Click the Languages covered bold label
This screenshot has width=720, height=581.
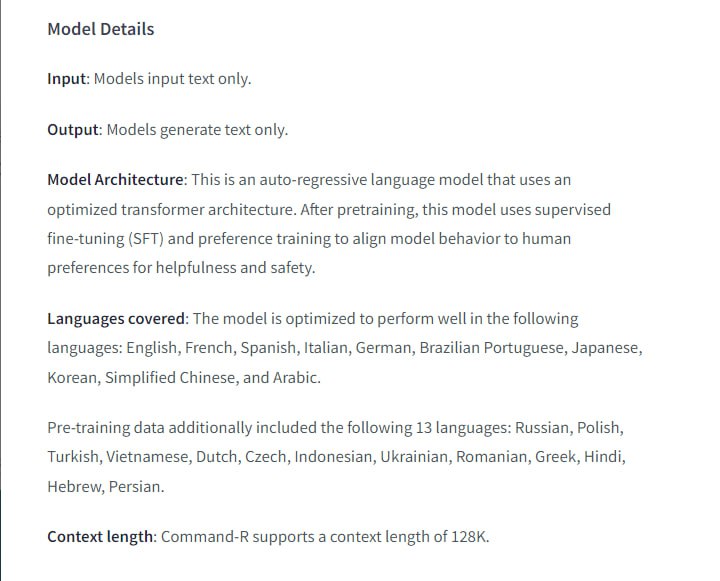[x=116, y=319]
